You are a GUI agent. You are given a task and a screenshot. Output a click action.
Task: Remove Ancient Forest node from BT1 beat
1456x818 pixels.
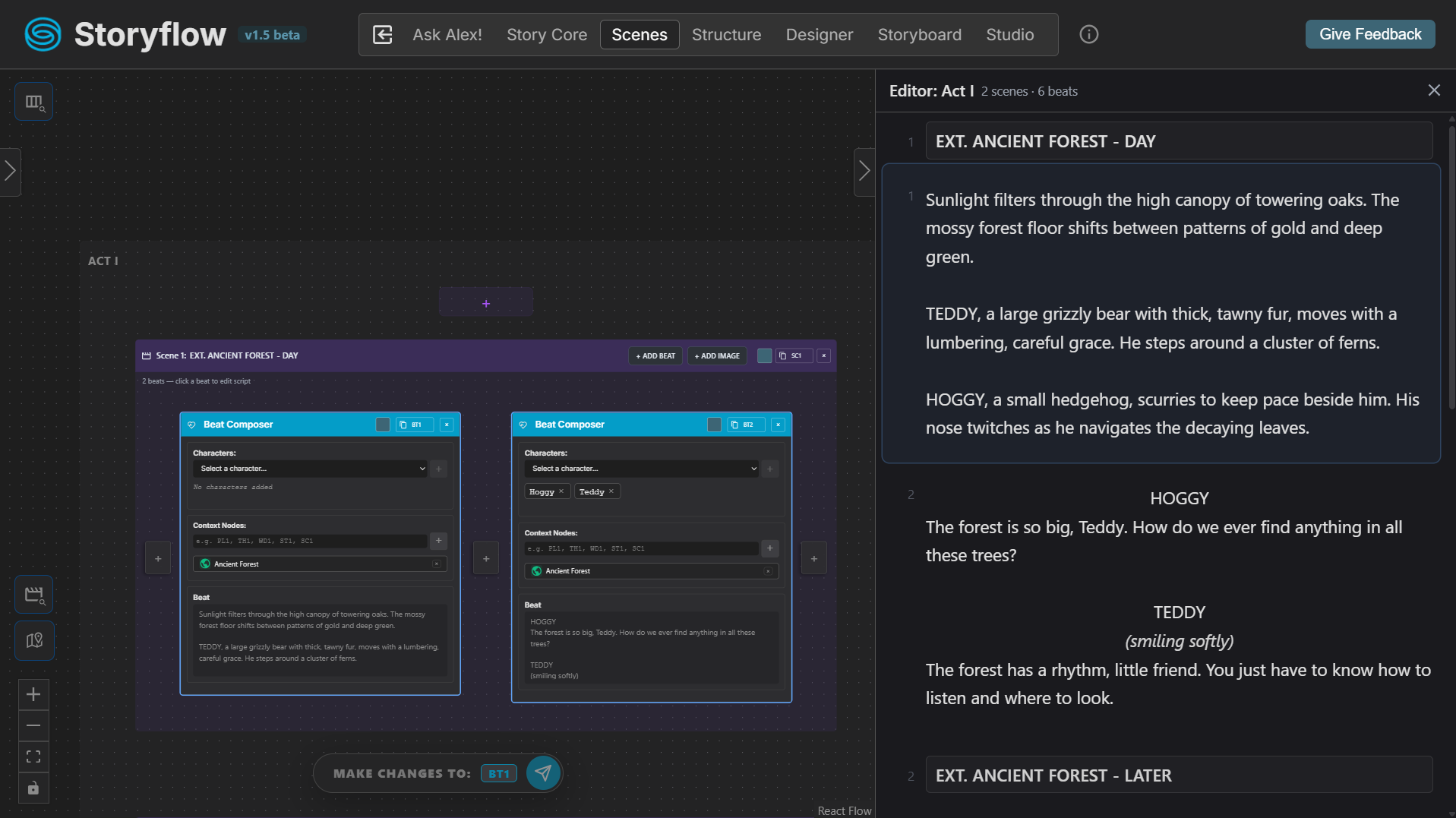coord(437,564)
